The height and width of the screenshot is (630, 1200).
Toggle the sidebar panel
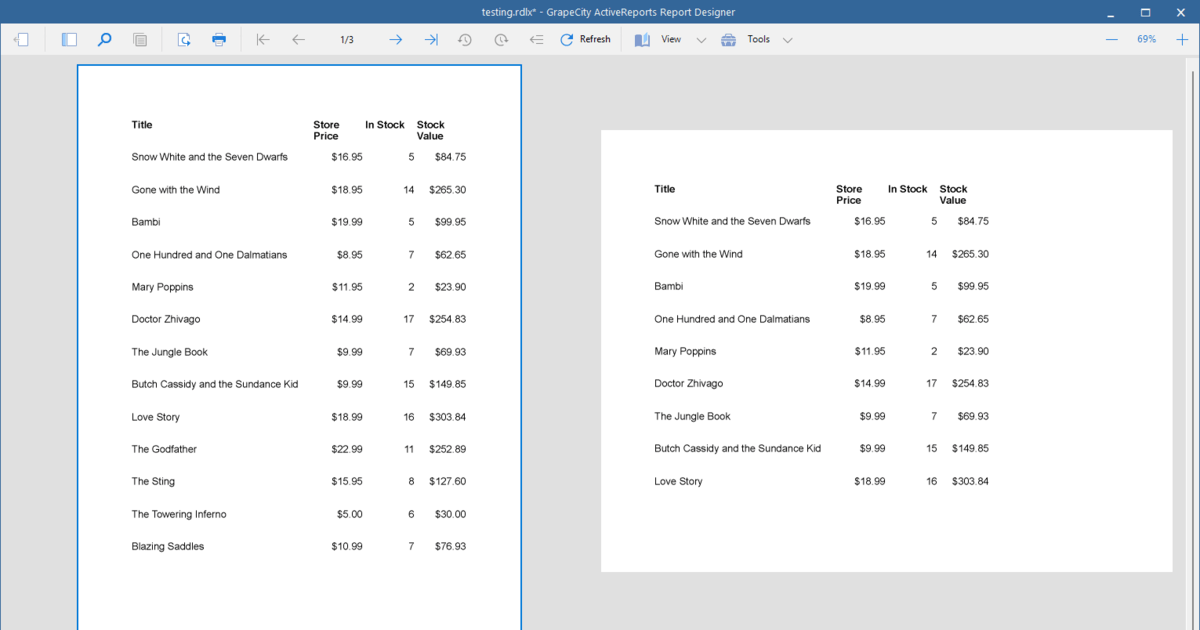click(69, 40)
